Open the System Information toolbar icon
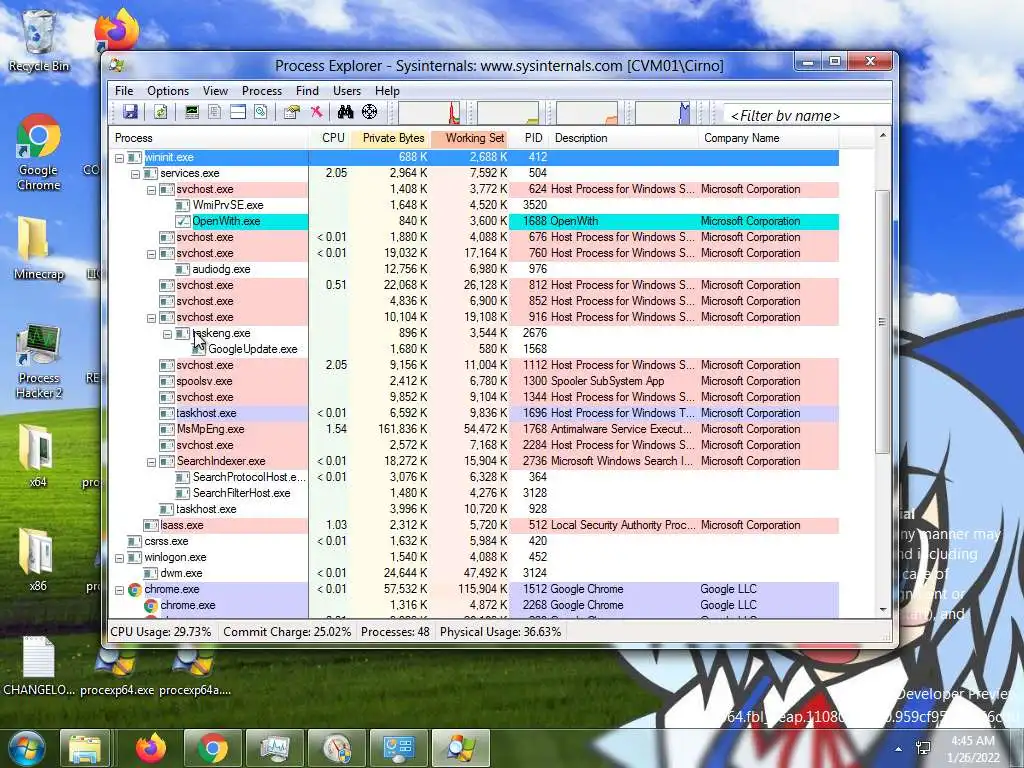The image size is (1024, 768). click(191, 112)
